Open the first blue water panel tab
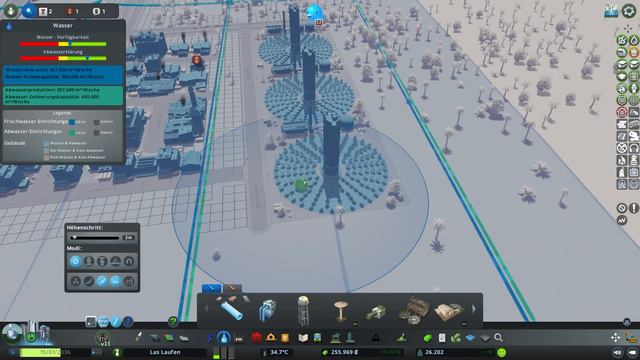640x360 pixels. click(x=212, y=288)
